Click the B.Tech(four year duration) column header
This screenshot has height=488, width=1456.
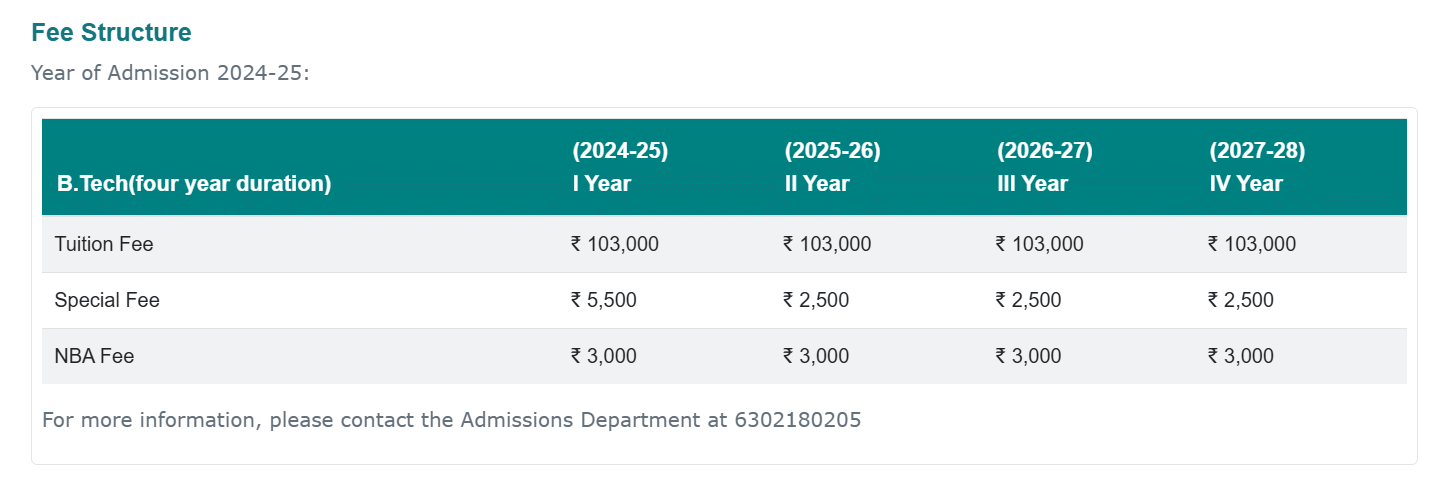(194, 184)
